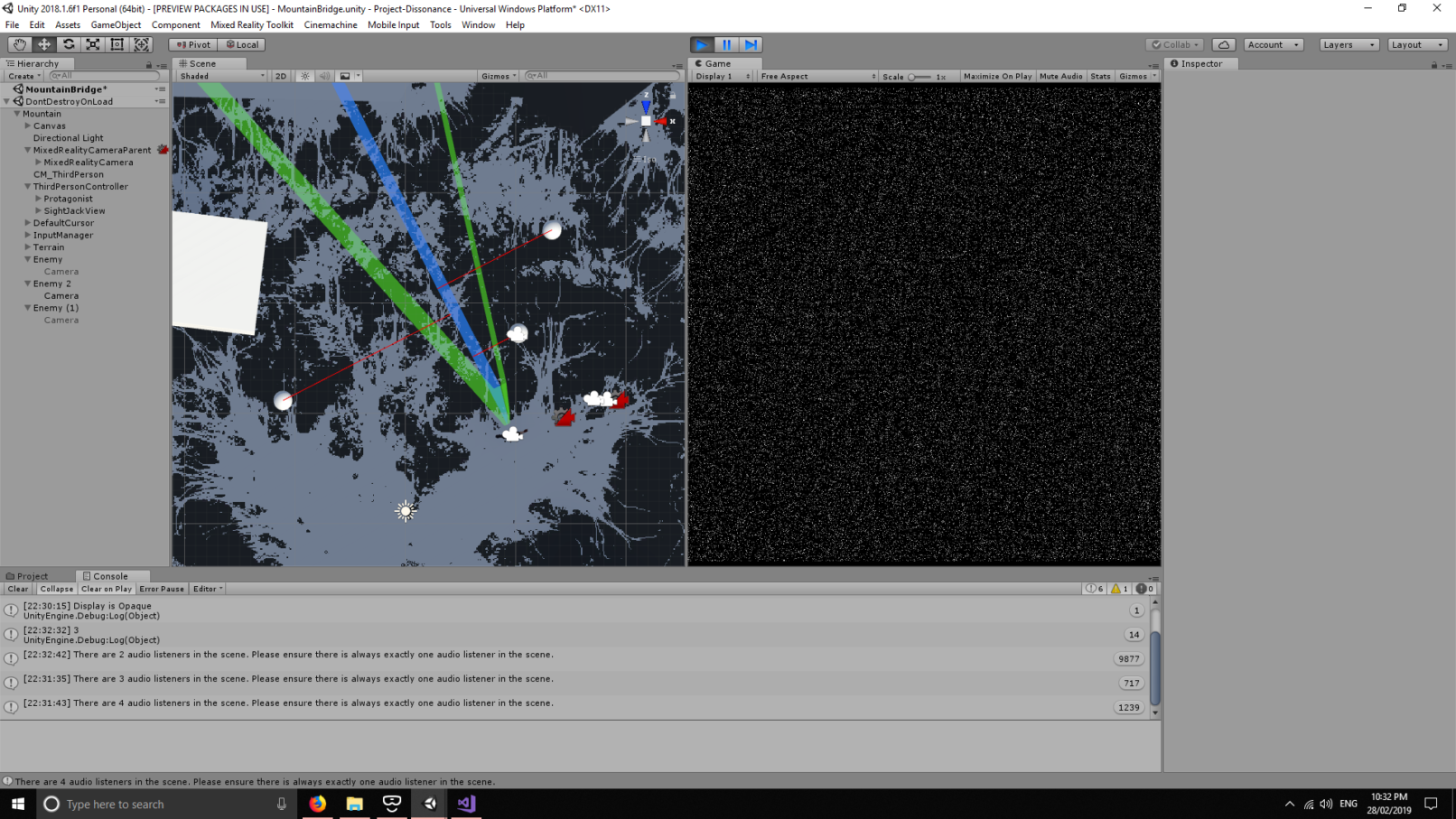
Task: Toggle scene lighting sun icon
Action: (305, 76)
